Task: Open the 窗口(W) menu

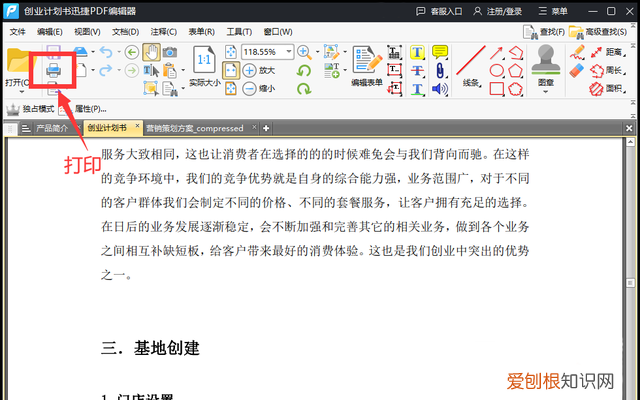Action: (278, 32)
